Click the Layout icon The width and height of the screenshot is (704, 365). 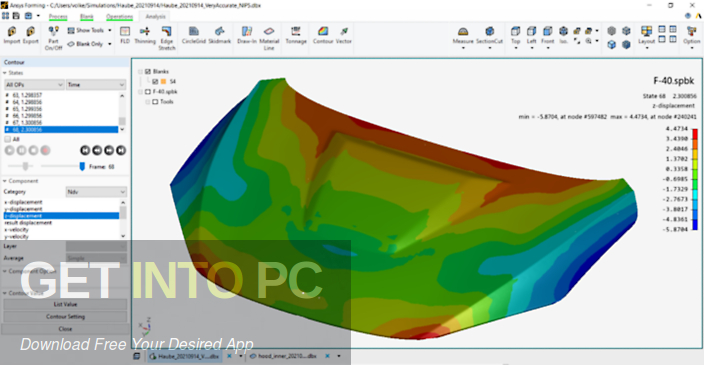pos(647,31)
